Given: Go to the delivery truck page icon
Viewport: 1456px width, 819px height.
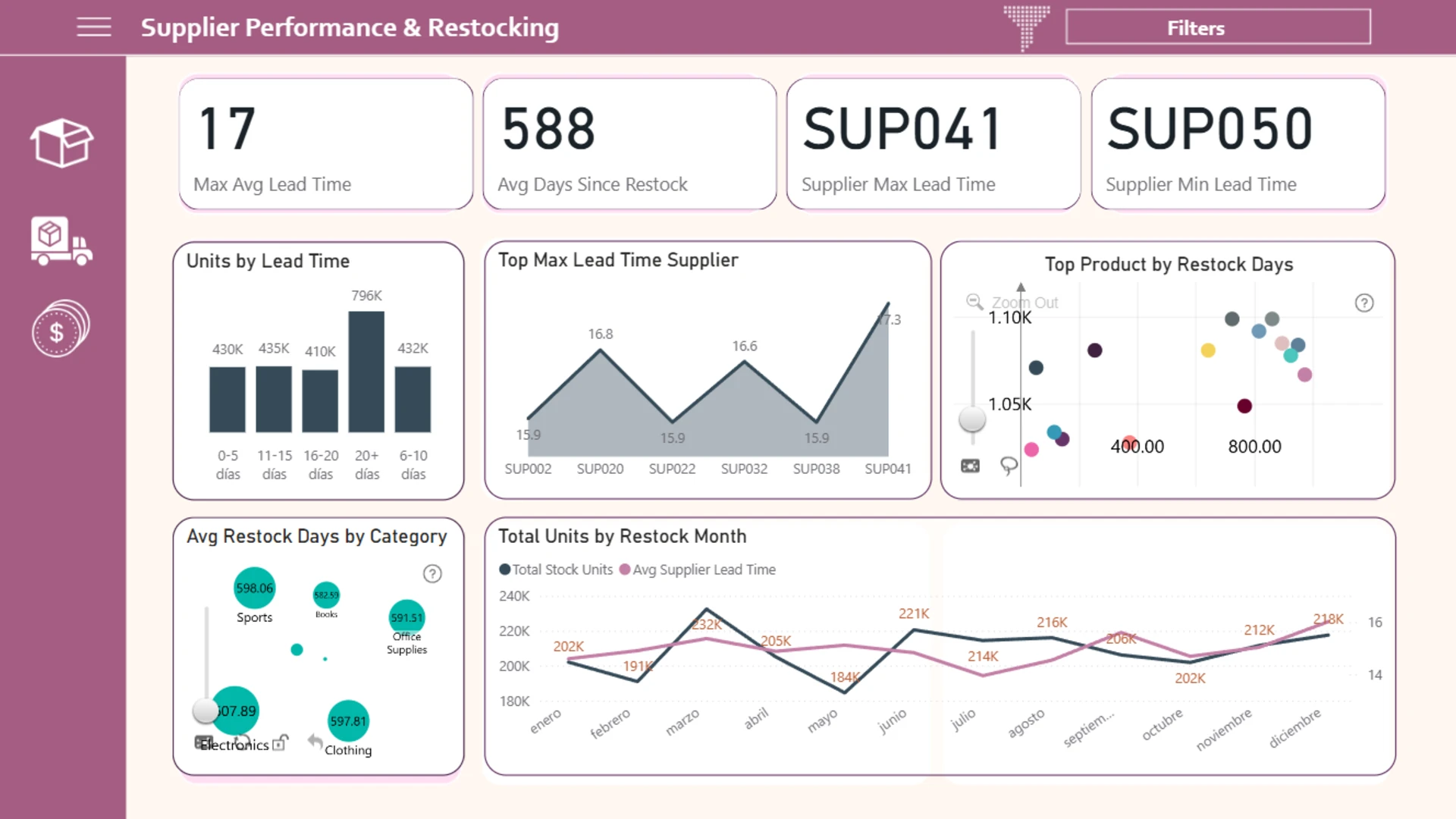Looking at the screenshot, I should (61, 240).
